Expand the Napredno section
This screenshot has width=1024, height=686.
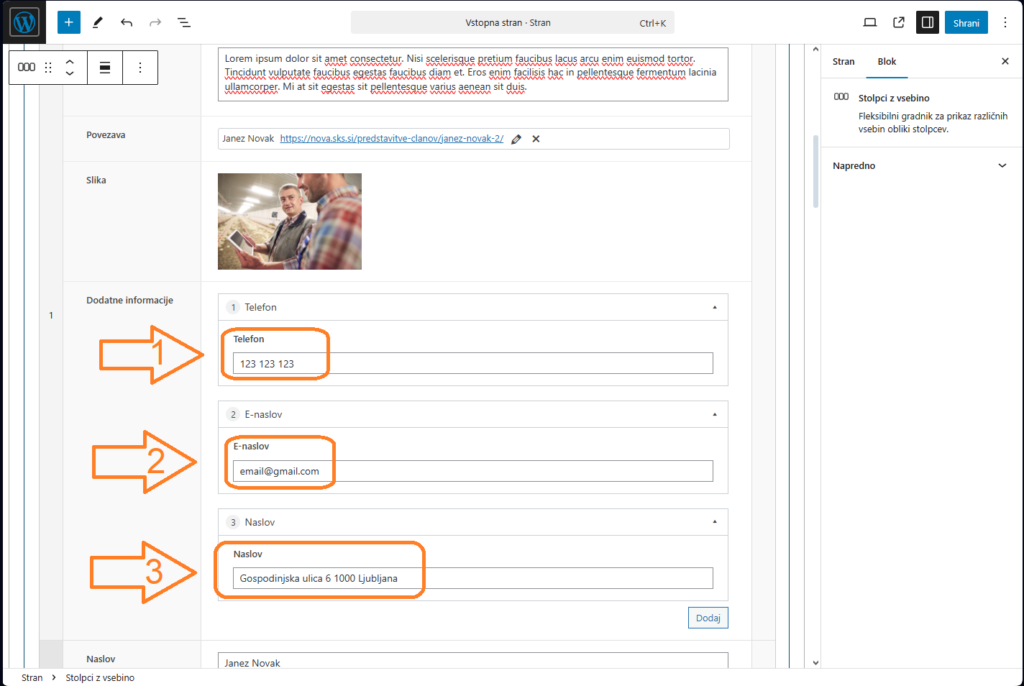pos(1002,166)
